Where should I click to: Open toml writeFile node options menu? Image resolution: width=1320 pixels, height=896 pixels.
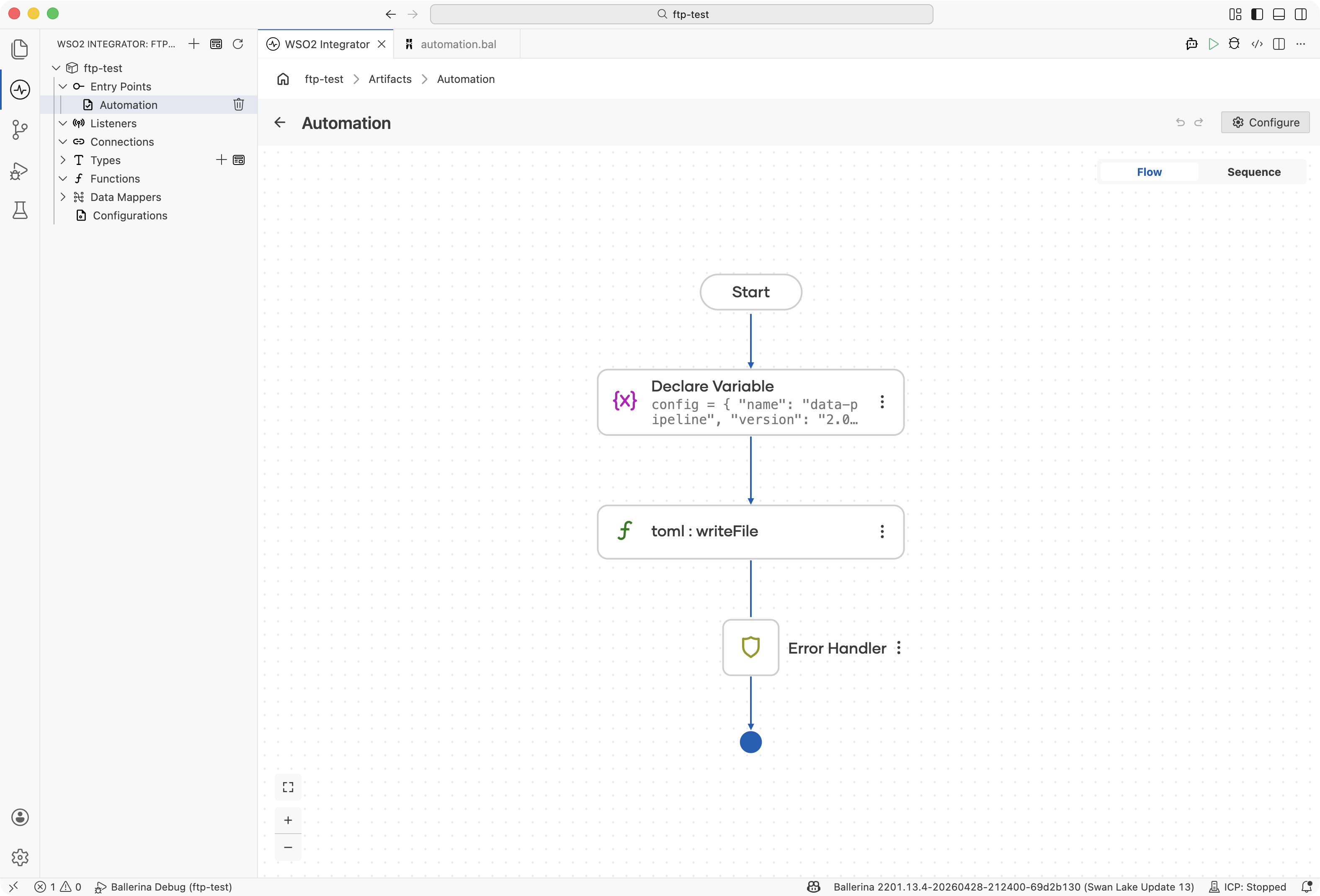tap(882, 531)
